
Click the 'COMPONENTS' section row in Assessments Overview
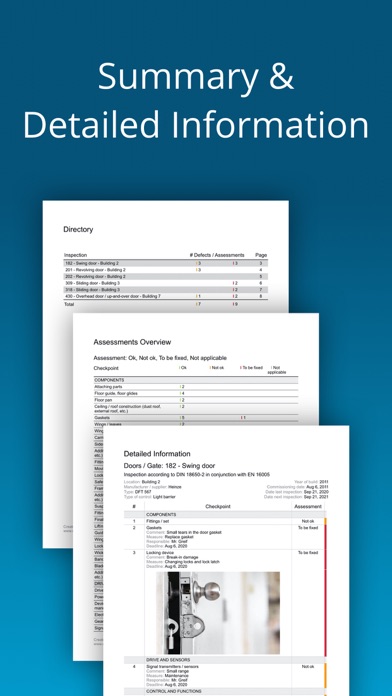pos(196,380)
